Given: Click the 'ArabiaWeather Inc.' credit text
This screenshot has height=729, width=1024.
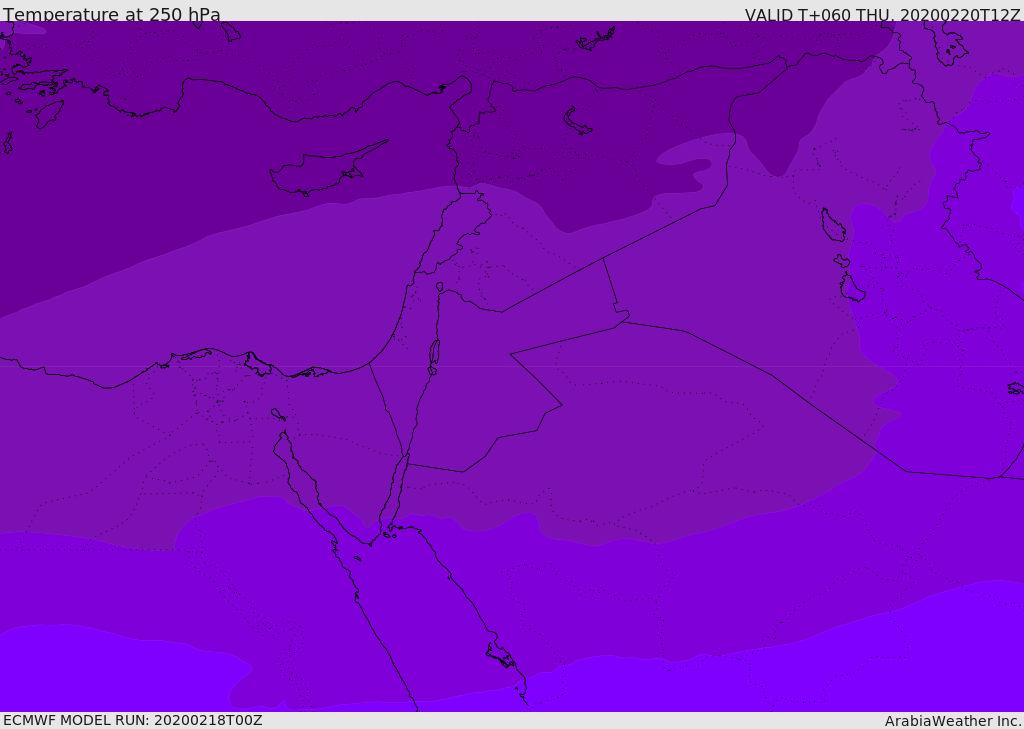Looking at the screenshot, I should tap(953, 721).
